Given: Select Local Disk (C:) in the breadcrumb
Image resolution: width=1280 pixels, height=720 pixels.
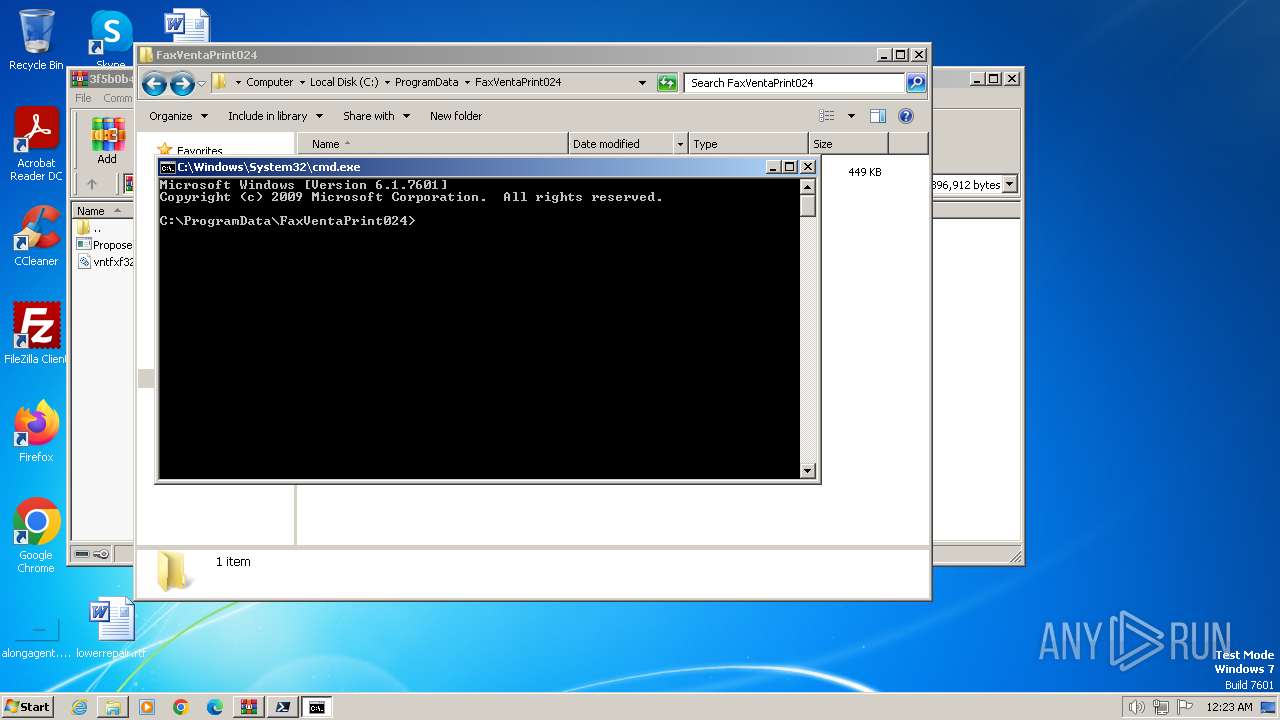Looking at the screenshot, I should click(x=344, y=83).
